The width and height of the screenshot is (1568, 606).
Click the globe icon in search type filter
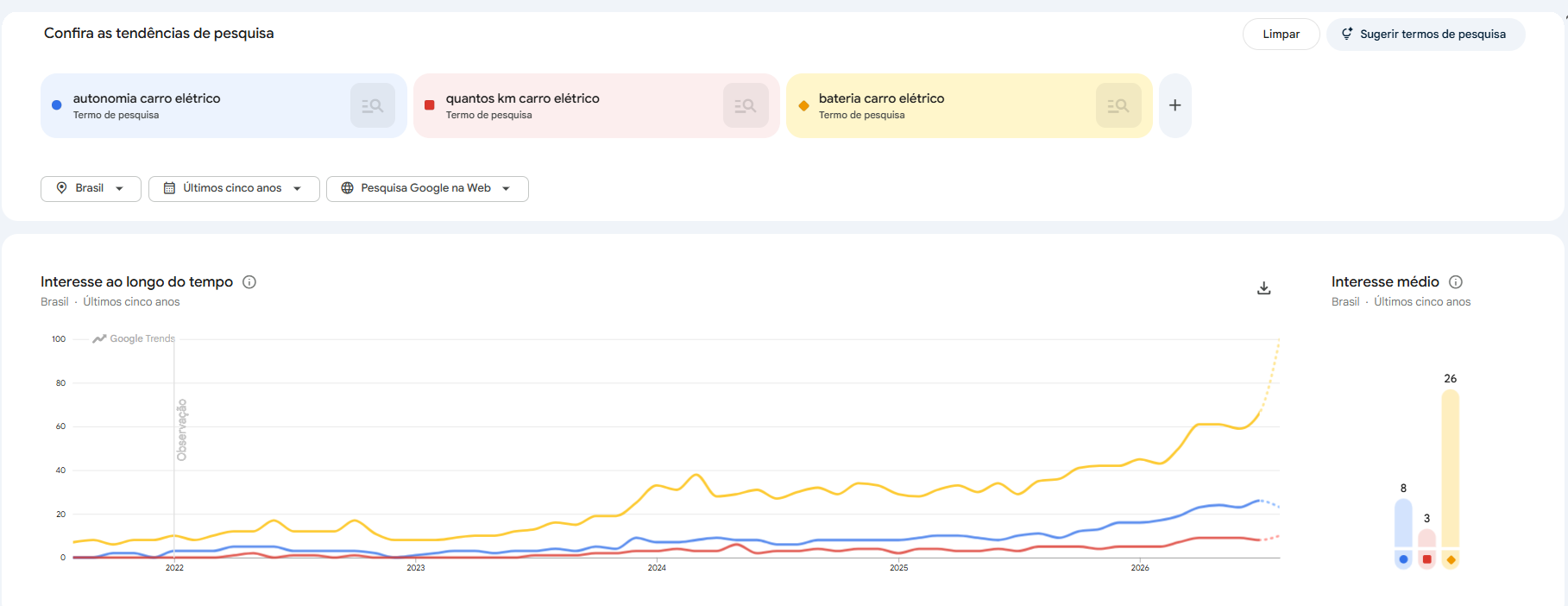click(x=347, y=188)
